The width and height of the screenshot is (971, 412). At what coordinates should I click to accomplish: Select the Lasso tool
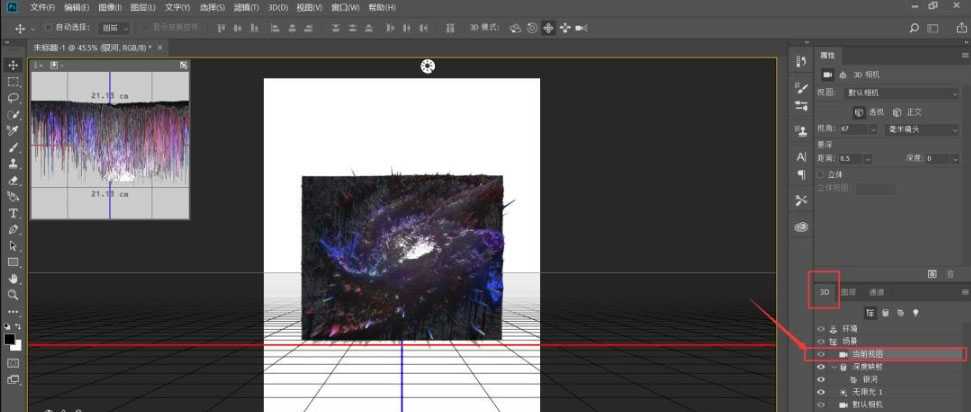[x=14, y=98]
